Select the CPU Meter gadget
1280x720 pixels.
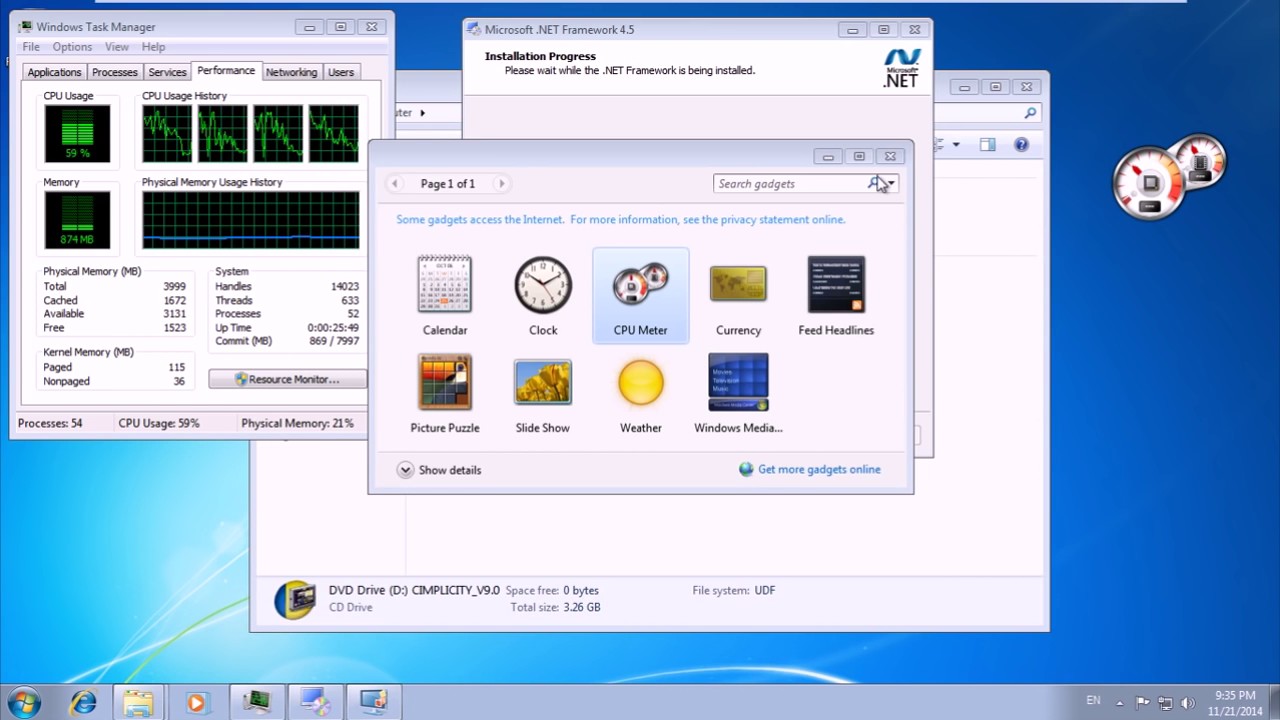[640, 295]
